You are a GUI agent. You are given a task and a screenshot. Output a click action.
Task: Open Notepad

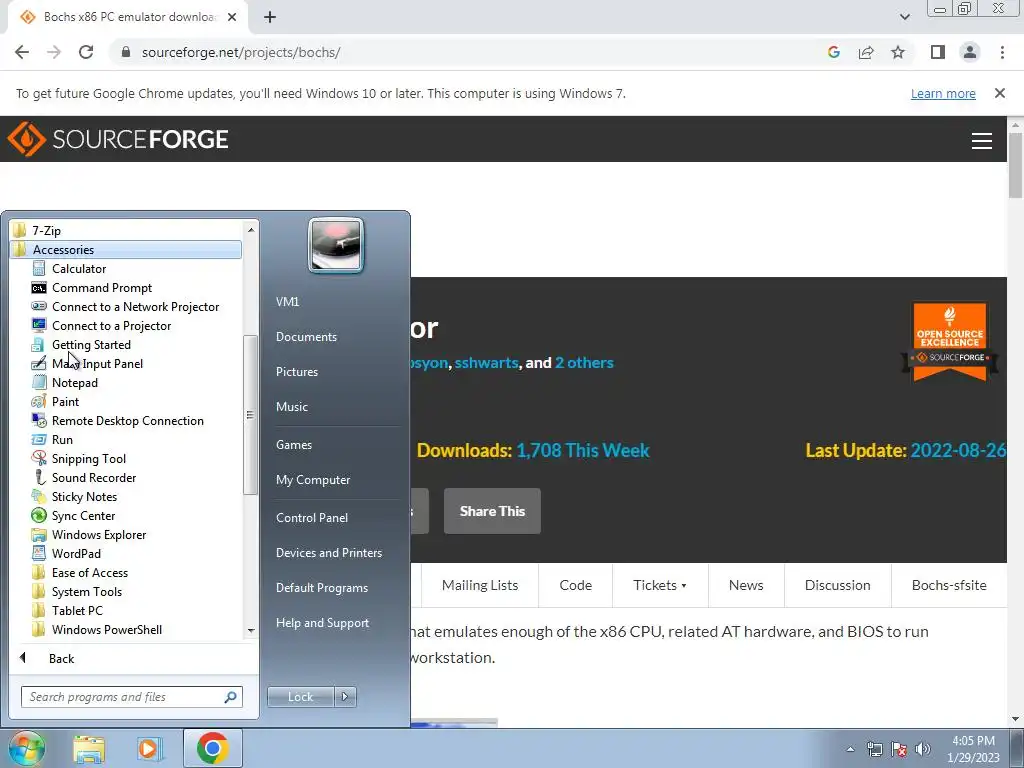[x=74, y=382]
